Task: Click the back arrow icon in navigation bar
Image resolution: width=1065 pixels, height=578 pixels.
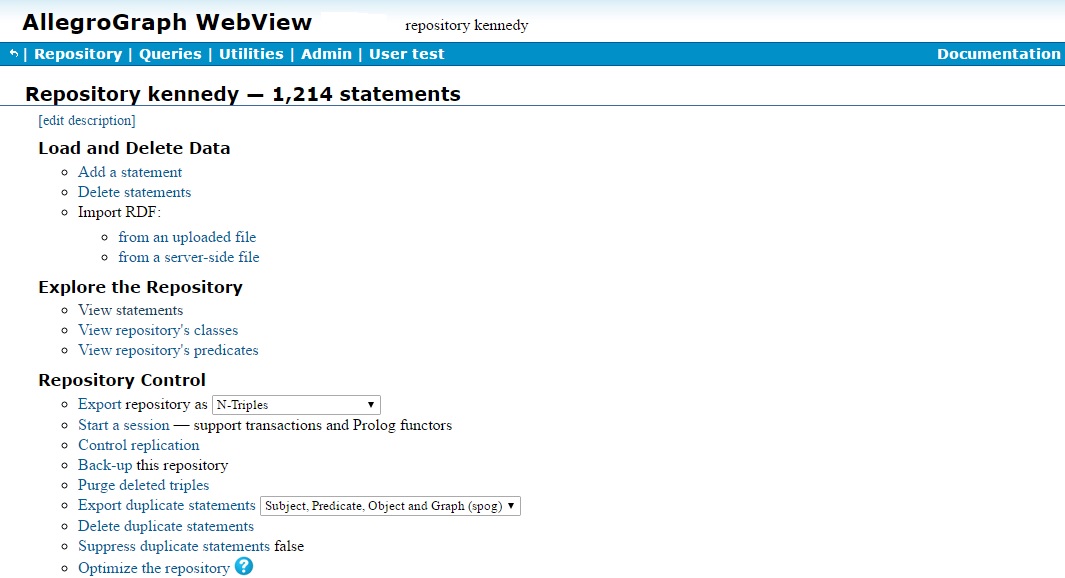Action: [13, 54]
